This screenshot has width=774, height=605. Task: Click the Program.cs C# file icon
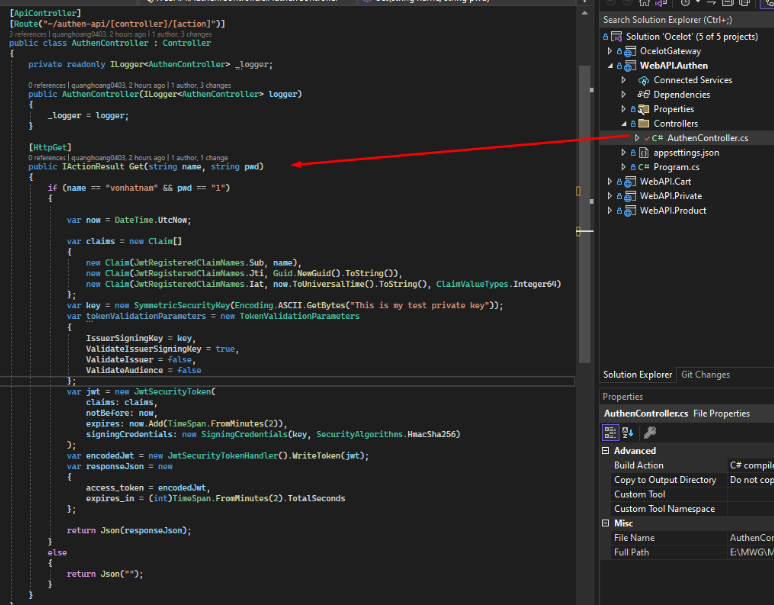pos(644,167)
